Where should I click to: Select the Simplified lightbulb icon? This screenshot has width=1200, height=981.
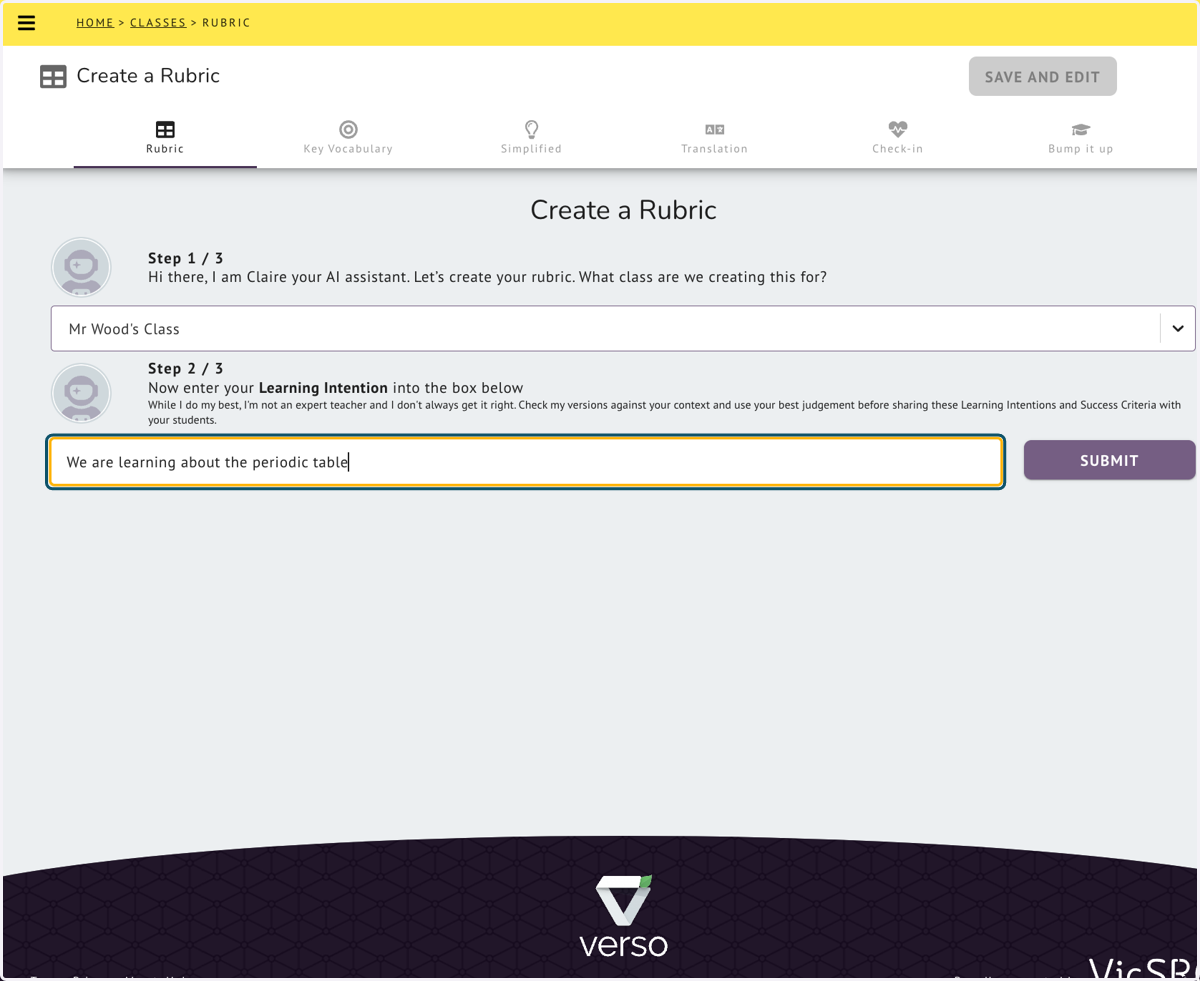[532, 129]
